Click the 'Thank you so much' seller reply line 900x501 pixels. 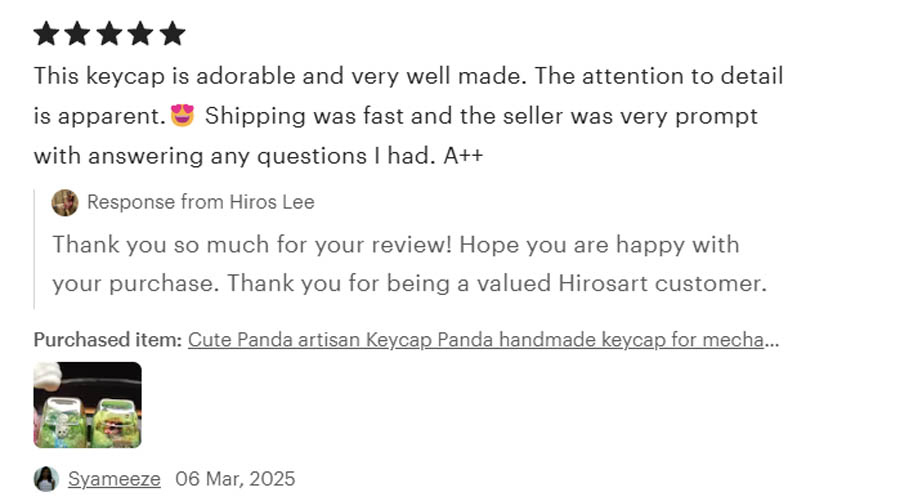(x=395, y=245)
